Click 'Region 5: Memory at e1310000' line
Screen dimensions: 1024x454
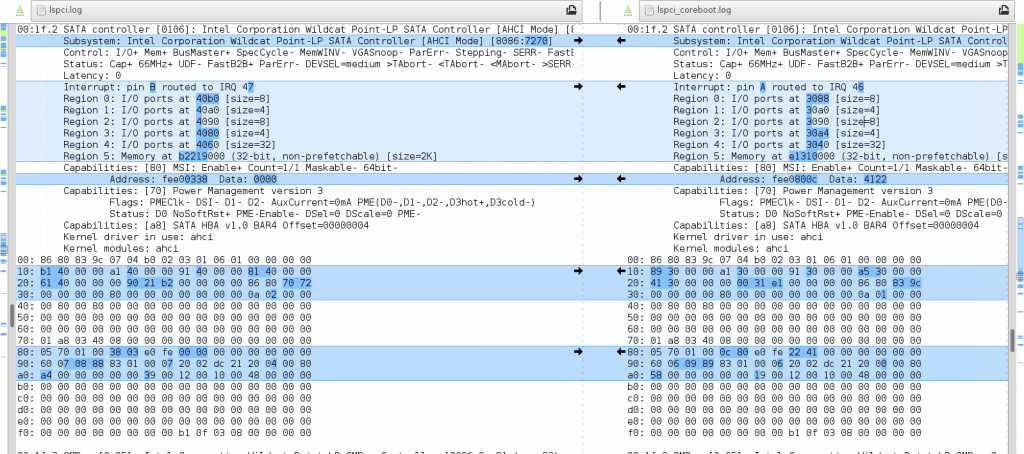(840, 155)
